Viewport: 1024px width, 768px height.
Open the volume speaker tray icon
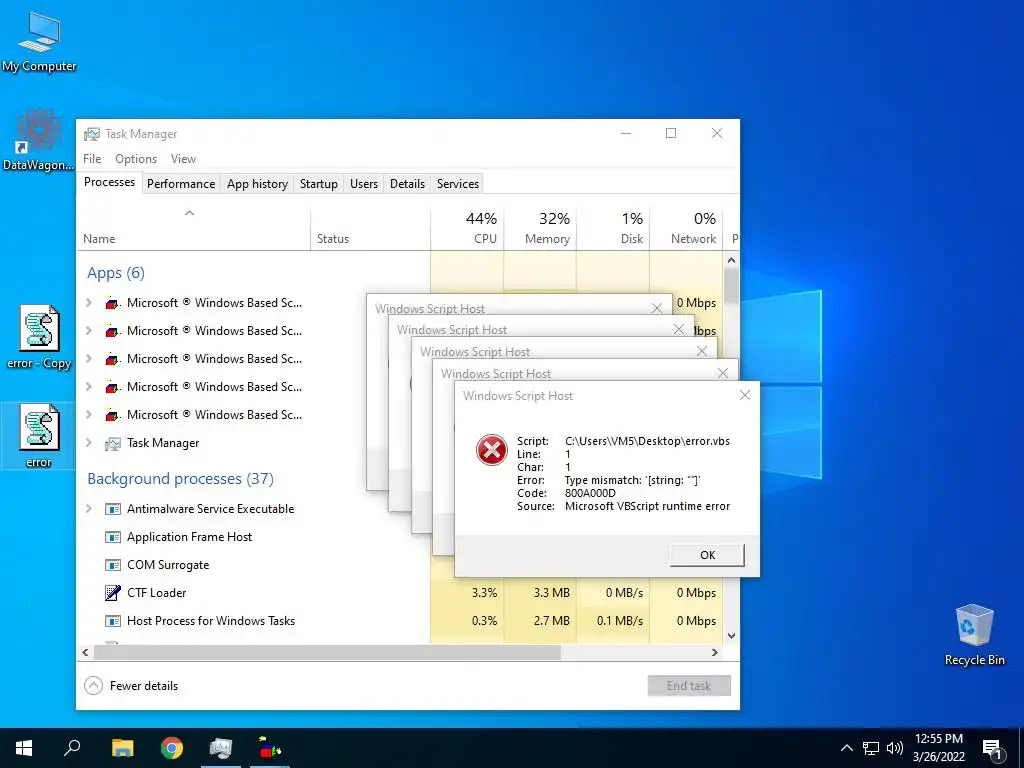pyautogui.click(x=894, y=748)
